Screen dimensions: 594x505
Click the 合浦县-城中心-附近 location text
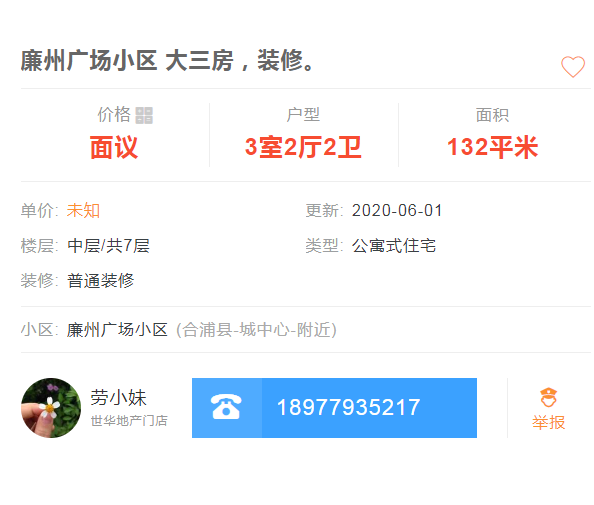pyautogui.click(x=256, y=330)
